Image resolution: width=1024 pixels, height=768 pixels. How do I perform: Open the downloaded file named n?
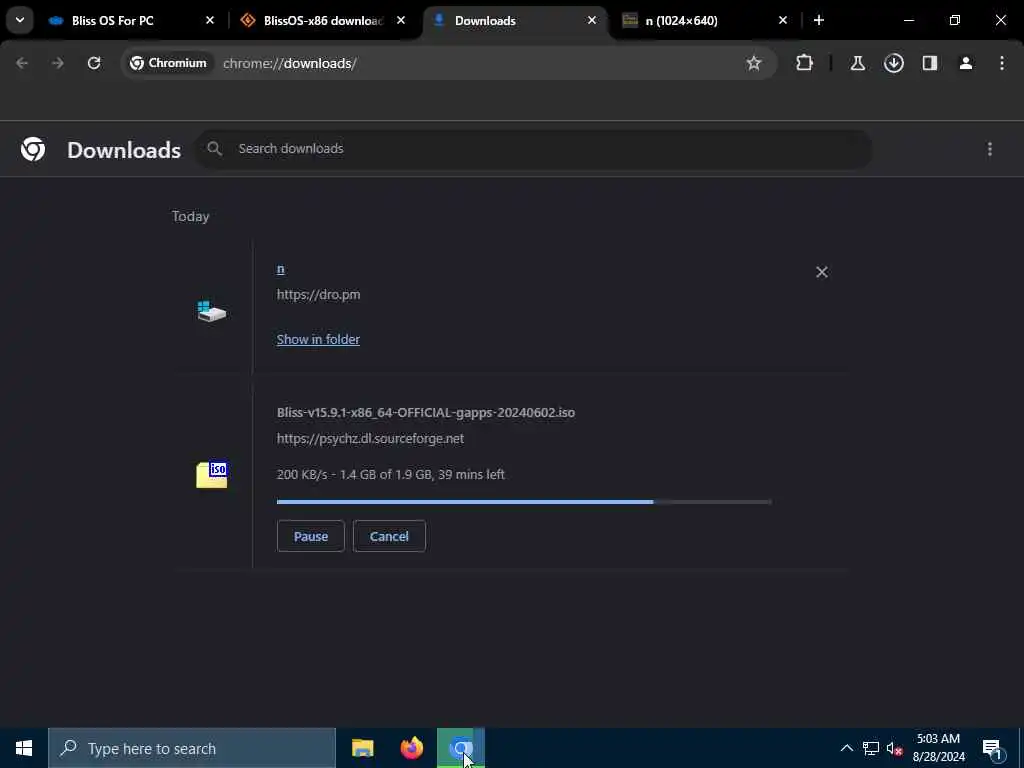pos(281,268)
